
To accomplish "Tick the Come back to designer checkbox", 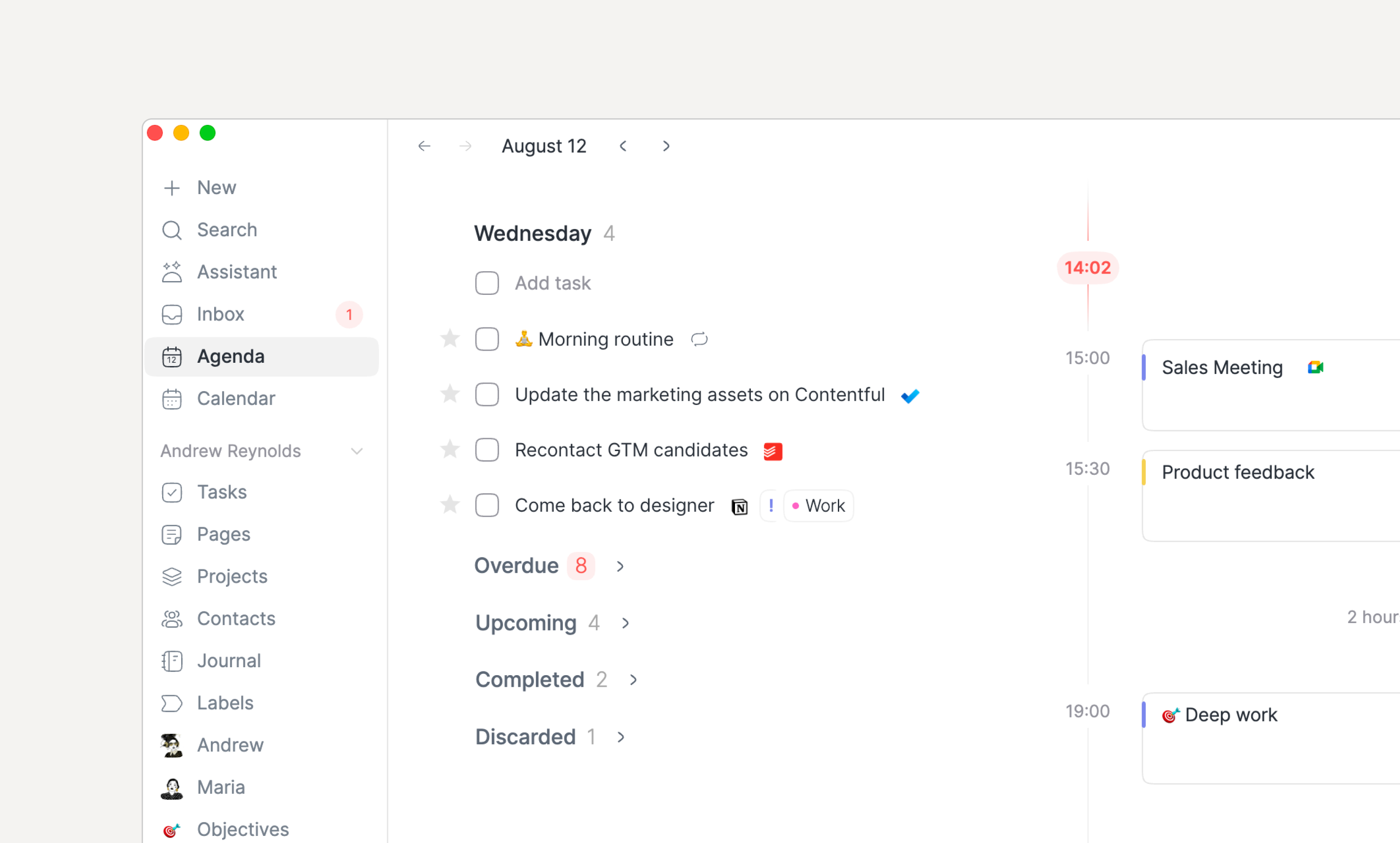I will [487, 505].
